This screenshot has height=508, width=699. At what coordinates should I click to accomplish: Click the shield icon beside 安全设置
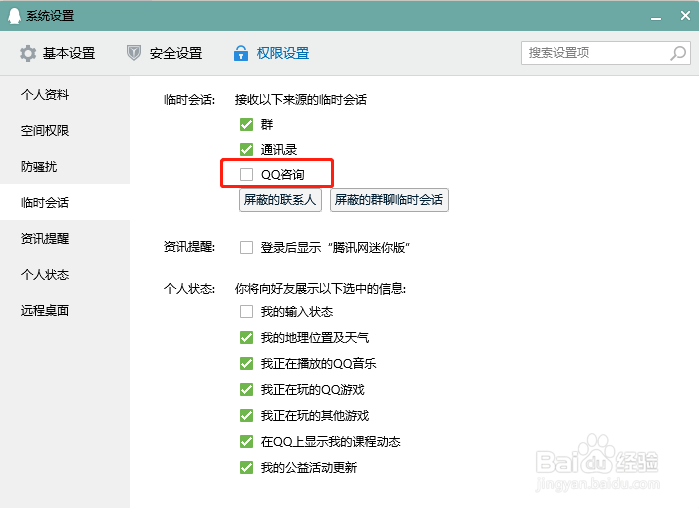coord(134,53)
